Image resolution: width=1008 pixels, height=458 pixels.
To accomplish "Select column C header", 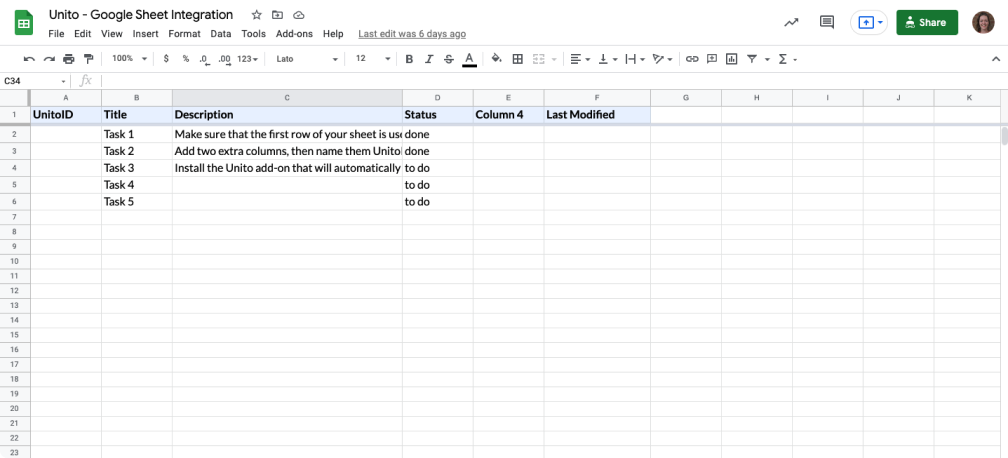I will click(287, 98).
